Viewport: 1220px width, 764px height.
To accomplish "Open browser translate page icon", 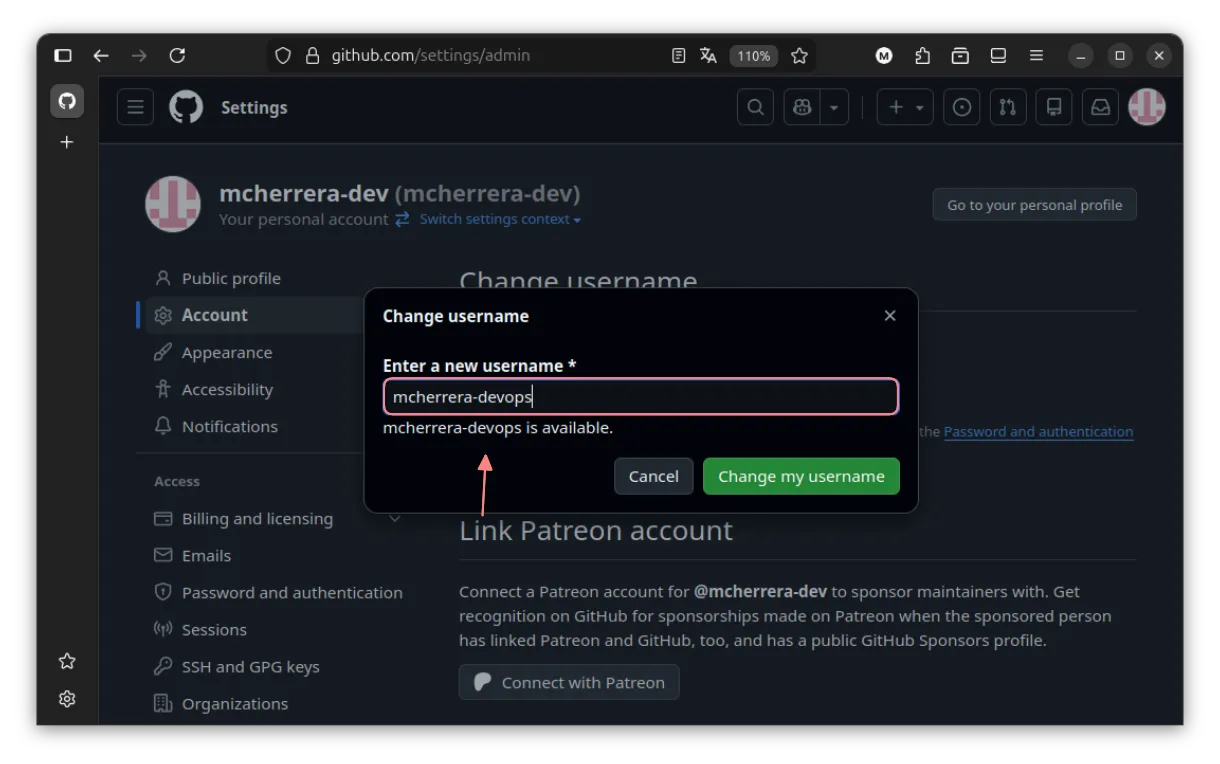I will 708,56.
